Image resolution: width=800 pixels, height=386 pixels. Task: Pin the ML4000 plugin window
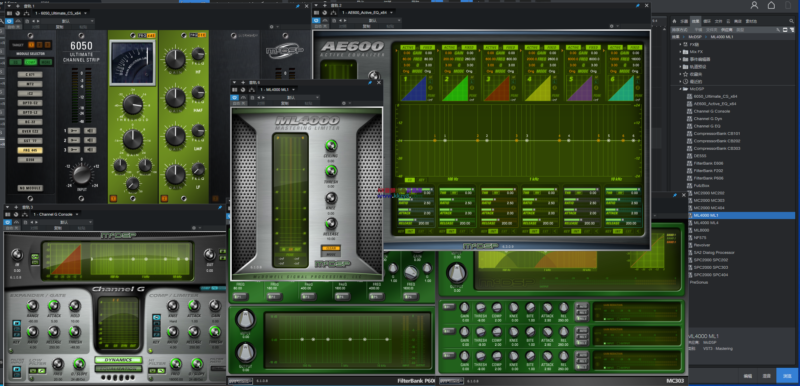pyautogui.click(x=371, y=82)
